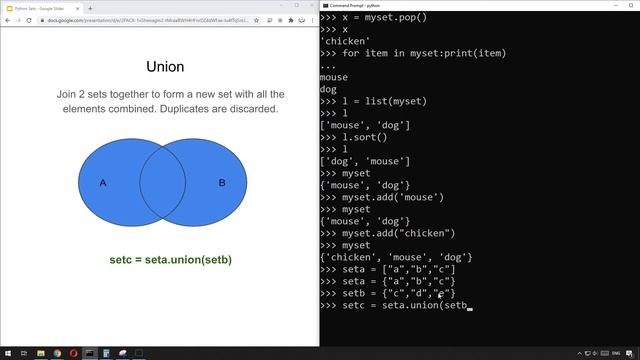640x360 pixels.
Task: Maximize the Chrome browser window
Action: tap(297, 5)
